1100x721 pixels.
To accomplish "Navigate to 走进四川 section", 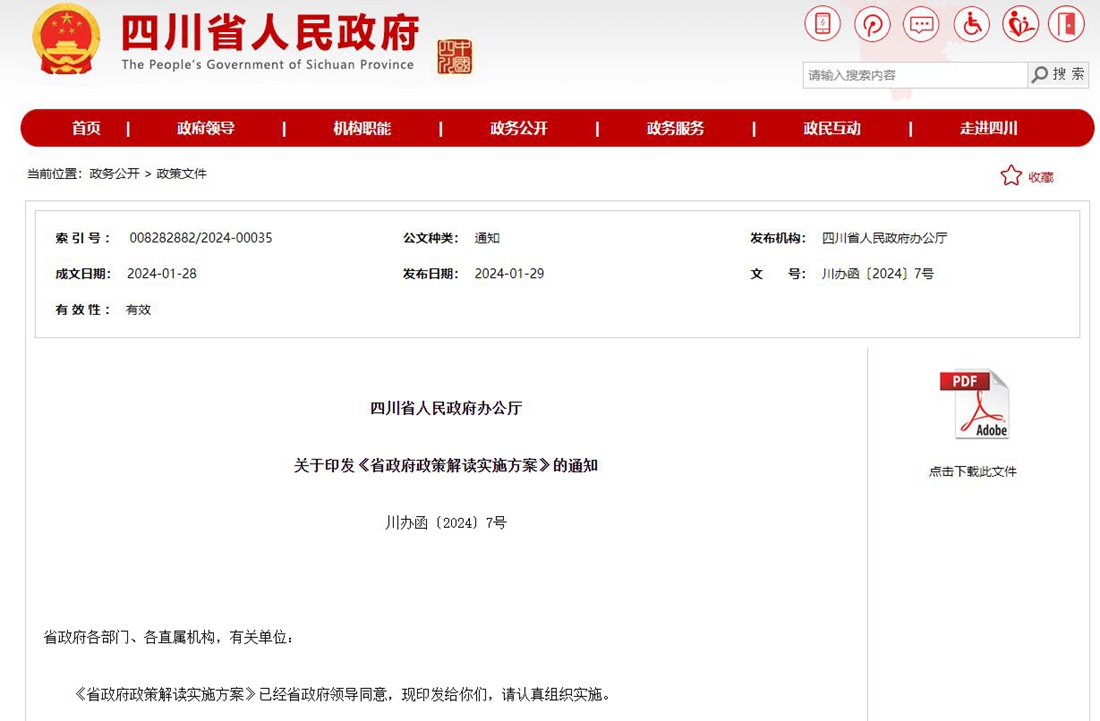I will [x=988, y=128].
